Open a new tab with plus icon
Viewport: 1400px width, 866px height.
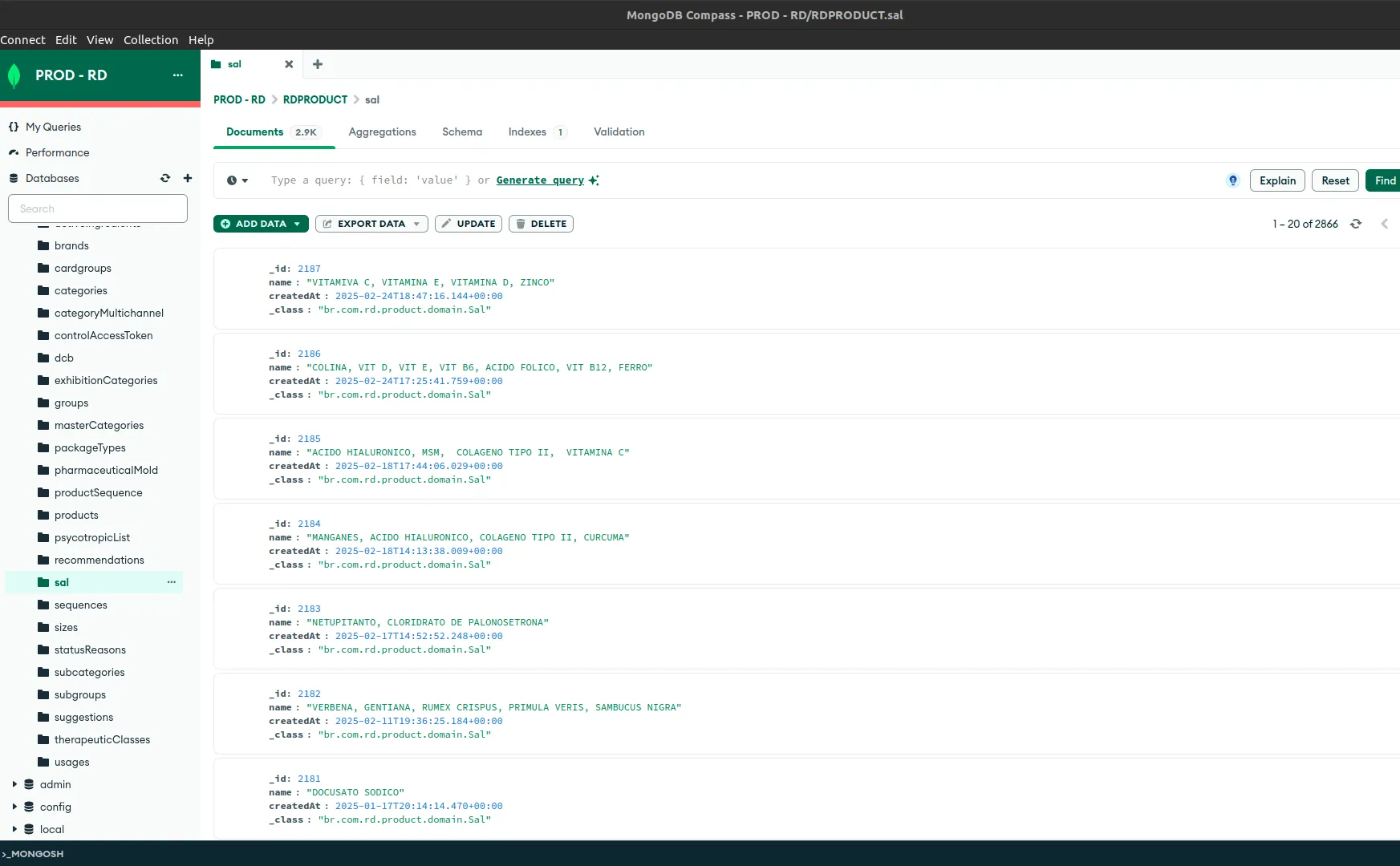tap(318, 64)
